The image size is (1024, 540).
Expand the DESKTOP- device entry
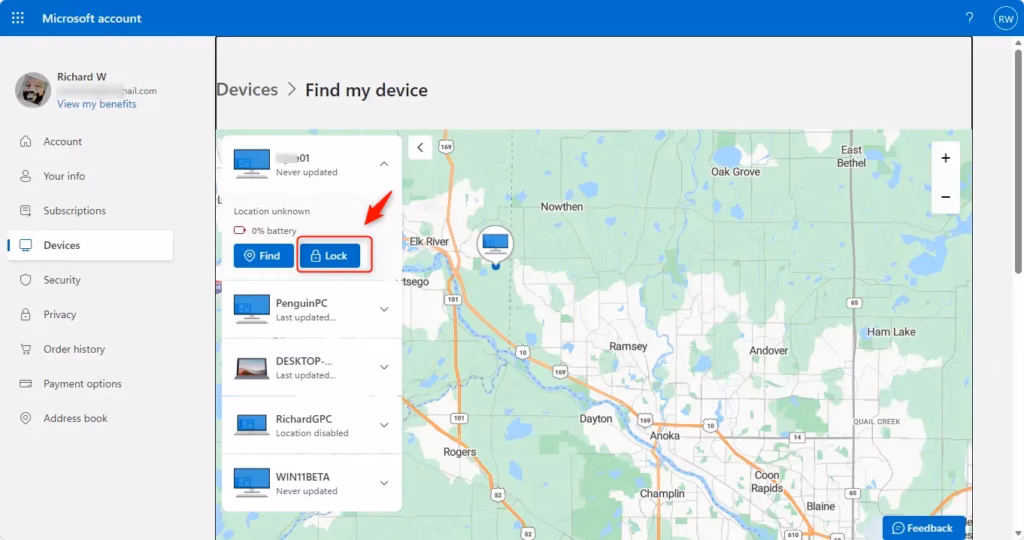point(384,367)
